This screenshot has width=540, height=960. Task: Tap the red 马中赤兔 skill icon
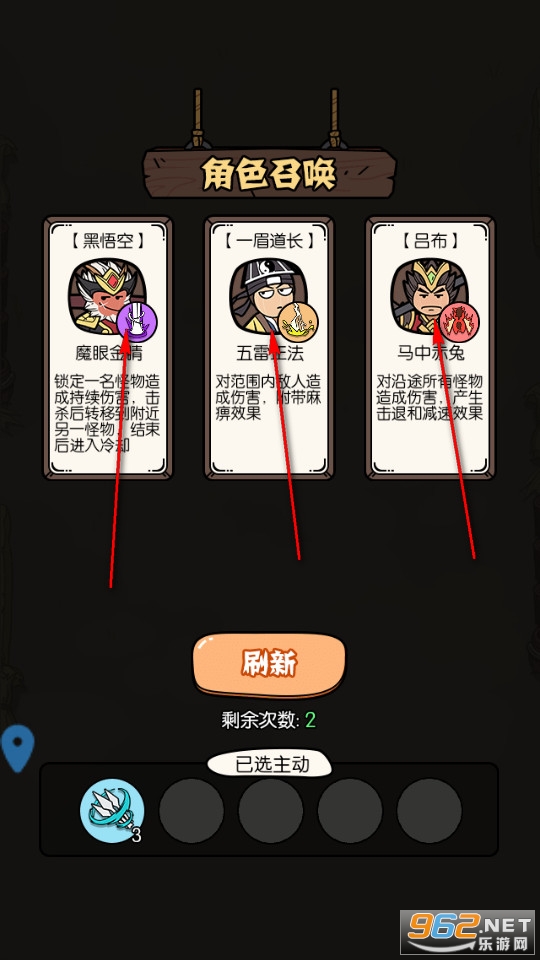pos(459,321)
